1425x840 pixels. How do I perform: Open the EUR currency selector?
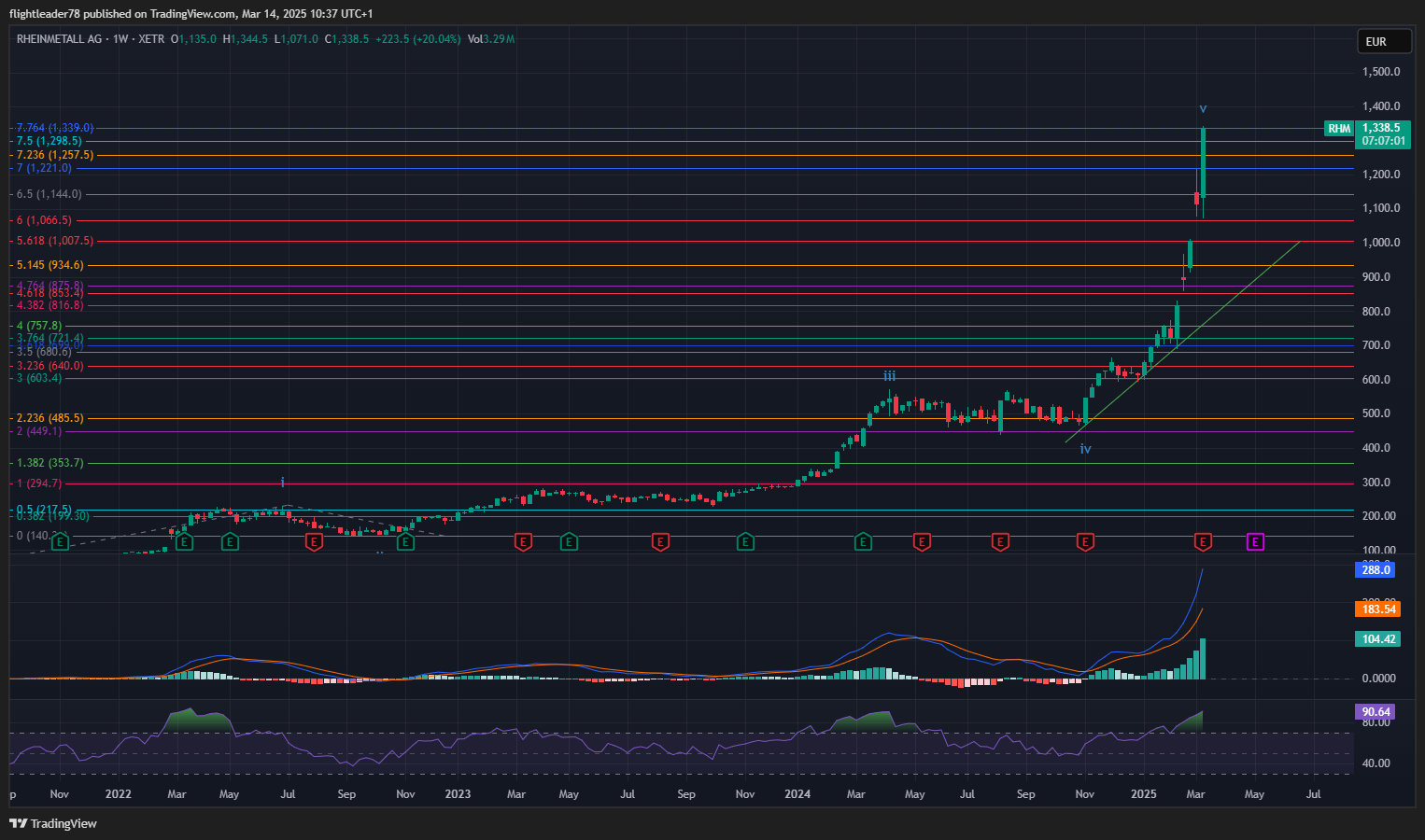pos(1384,41)
